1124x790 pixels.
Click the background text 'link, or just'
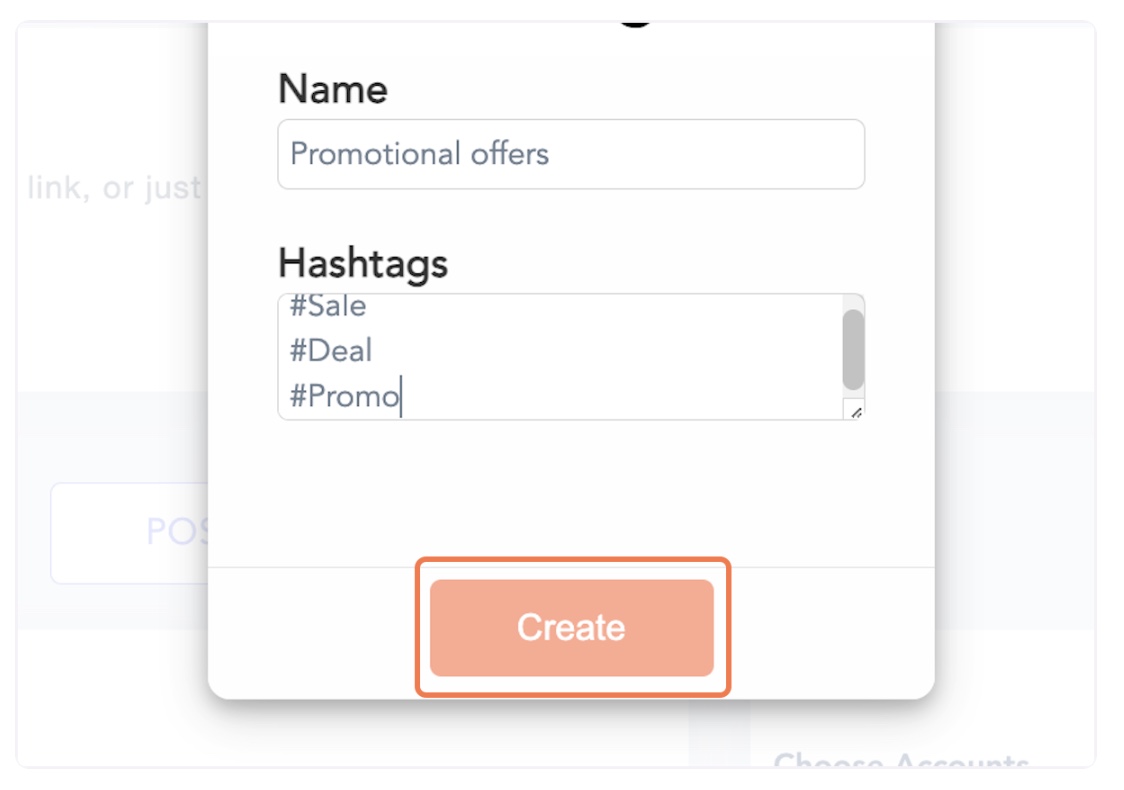tap(115, 188)
